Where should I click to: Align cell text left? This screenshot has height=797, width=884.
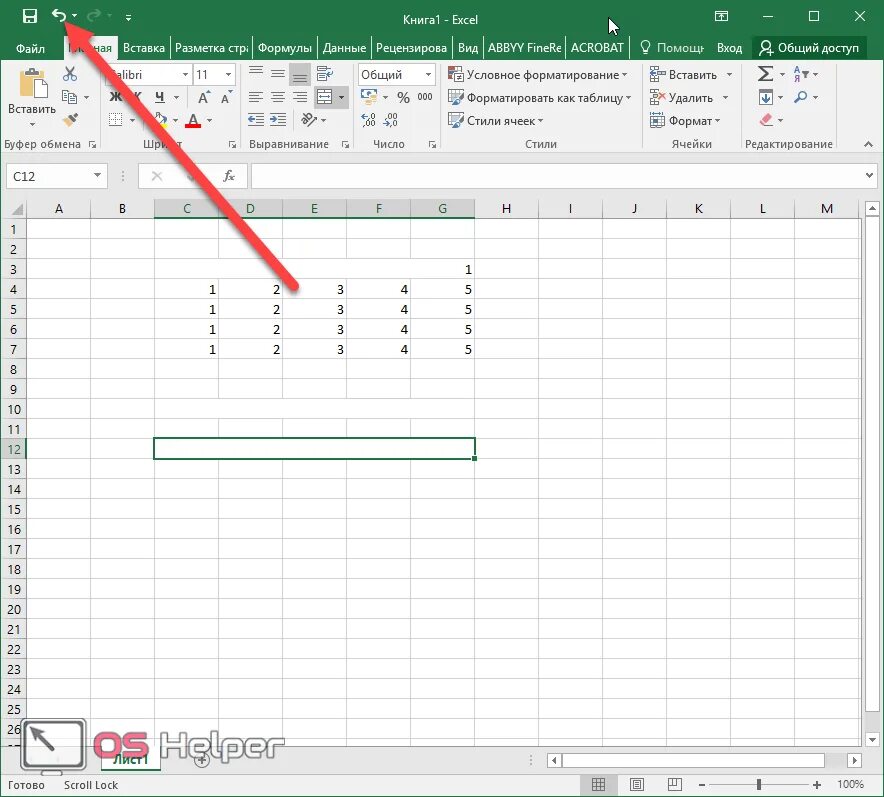click(256, 97)
